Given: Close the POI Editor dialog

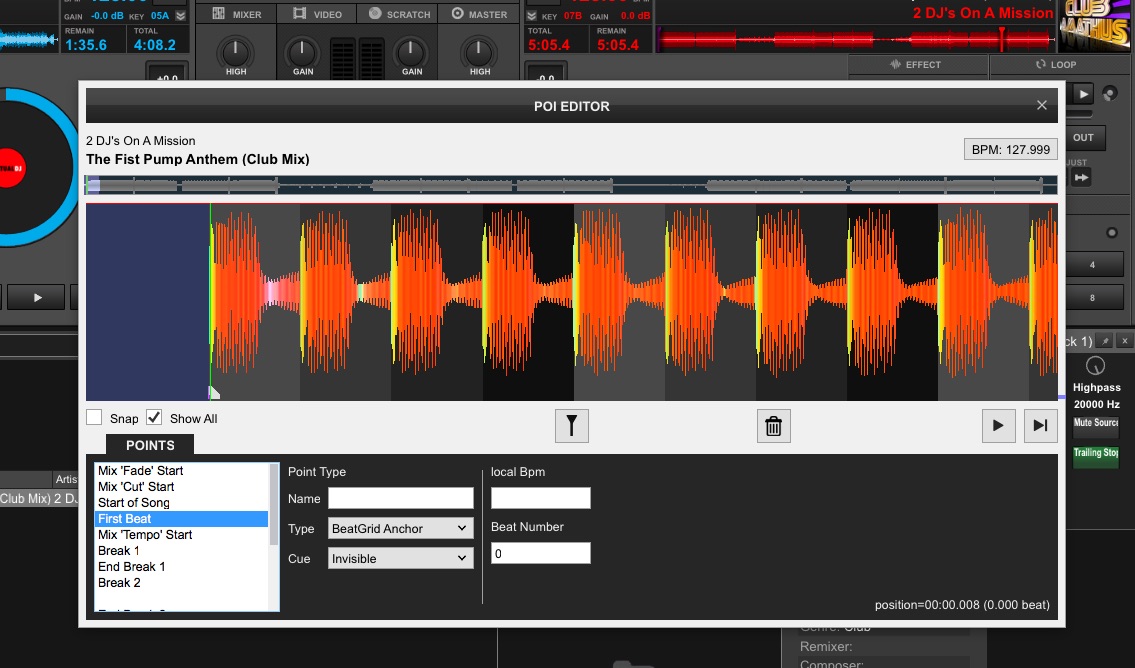Looking at the screenshot, I should pos(1042,106).
